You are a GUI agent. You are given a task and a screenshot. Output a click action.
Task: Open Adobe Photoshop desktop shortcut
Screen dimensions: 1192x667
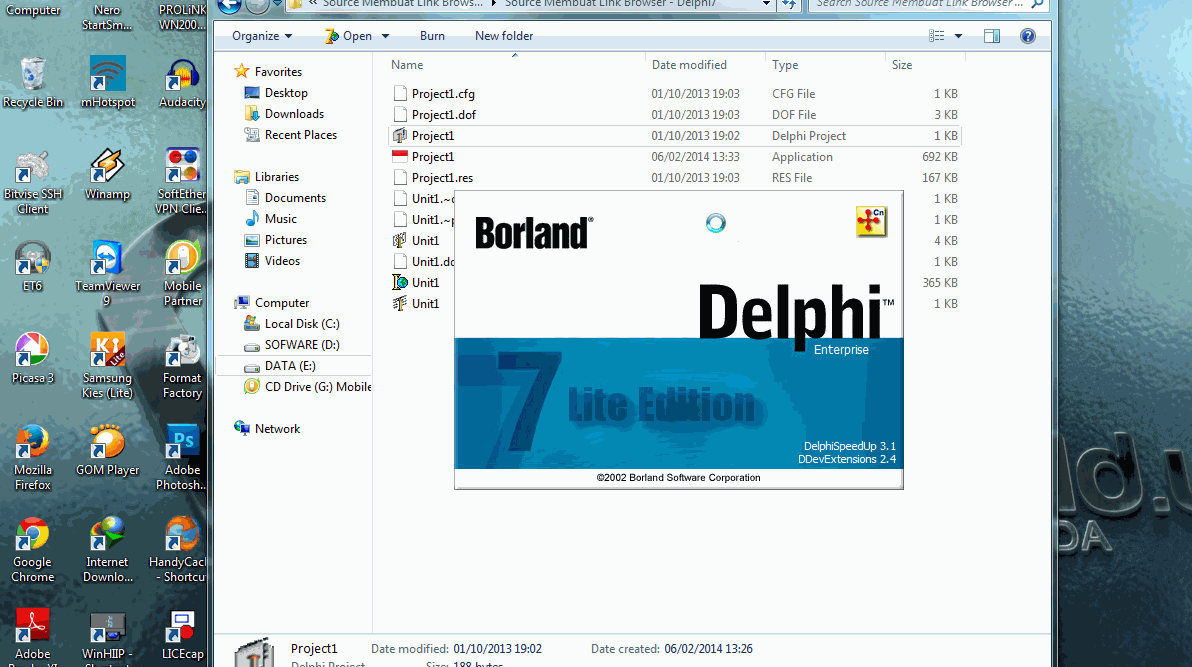[182, 457]
